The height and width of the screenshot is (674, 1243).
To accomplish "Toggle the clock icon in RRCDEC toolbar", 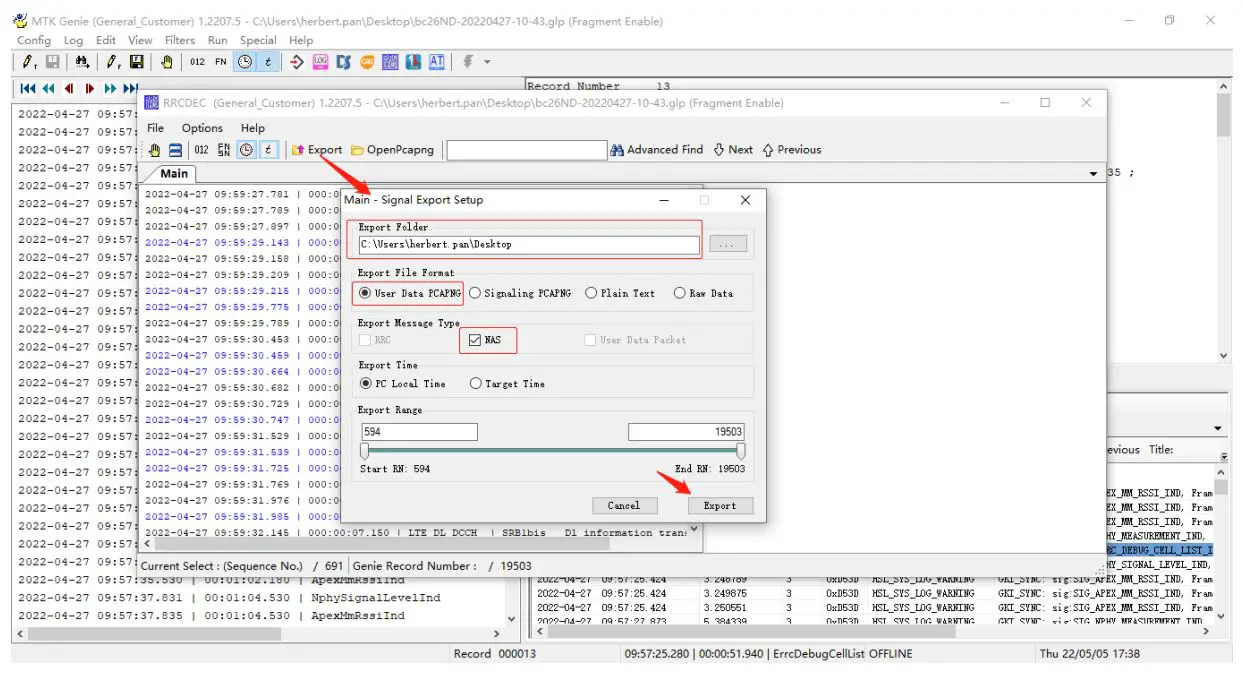I will click(x=246, y=150).
